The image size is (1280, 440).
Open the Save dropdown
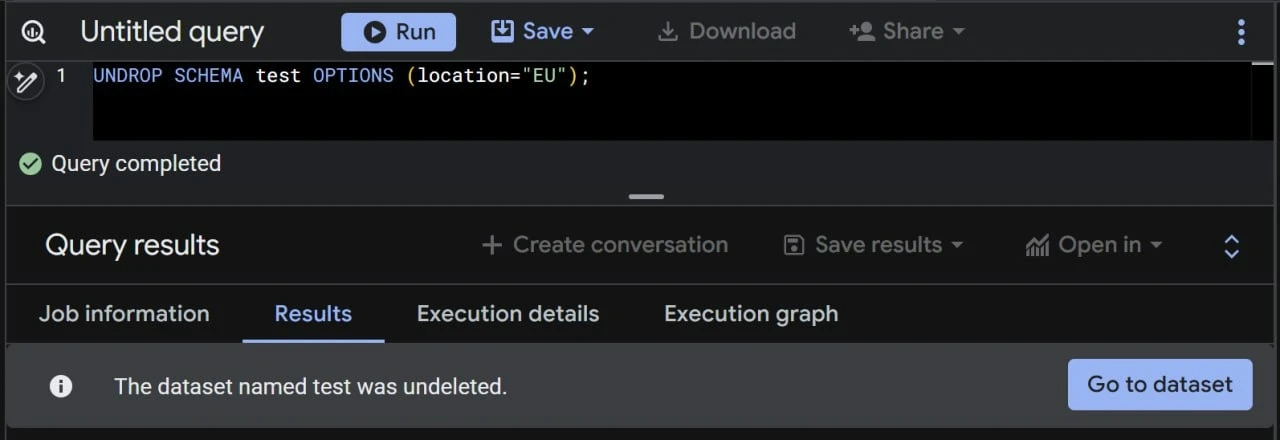tap(543, 32)
